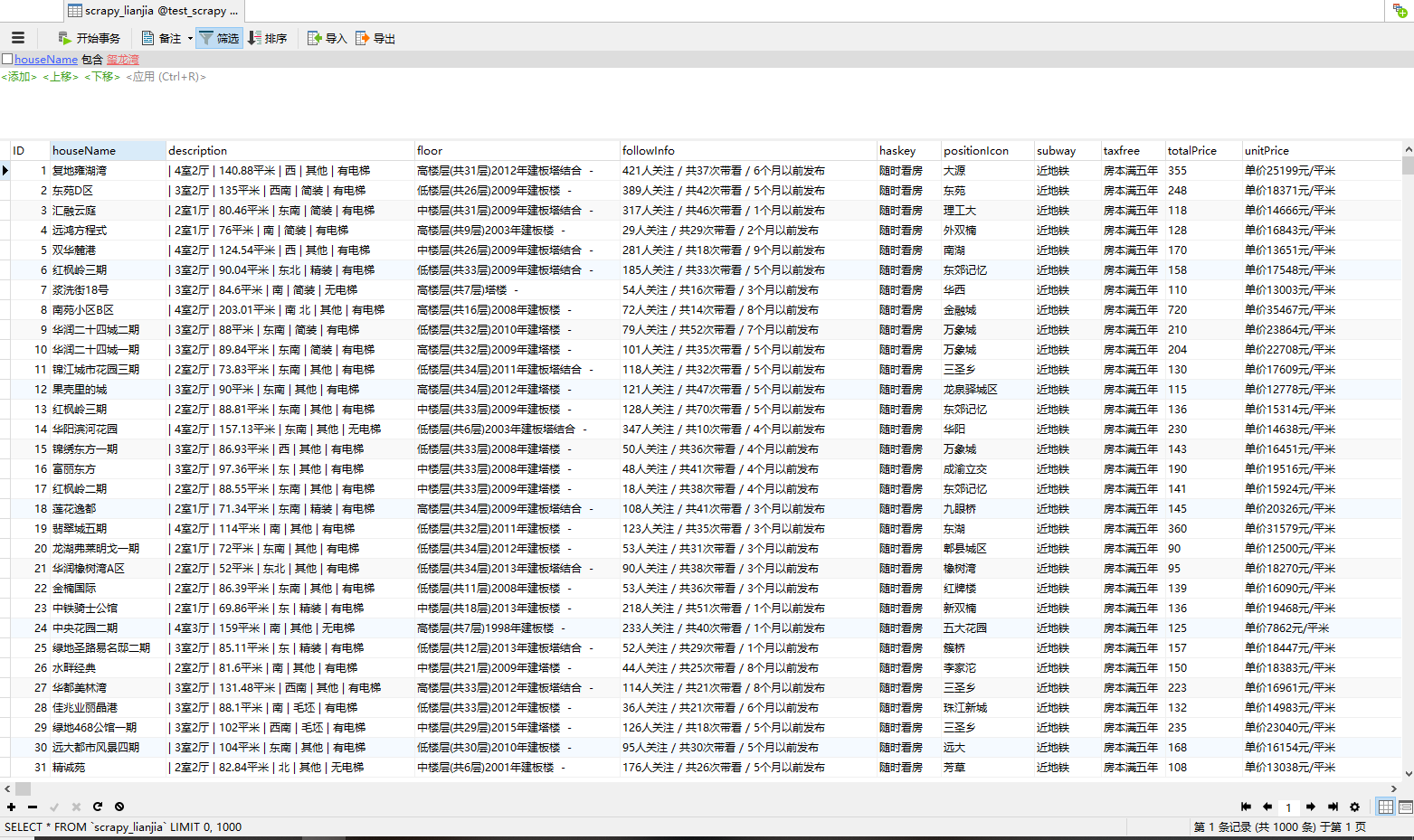
Task: Open the hamburger menu in the toolbar
Action: (x=18, y=38)
